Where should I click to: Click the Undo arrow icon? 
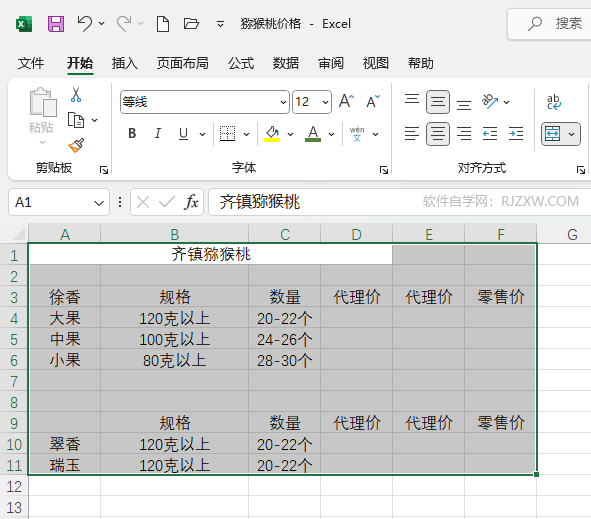[84, 24]
